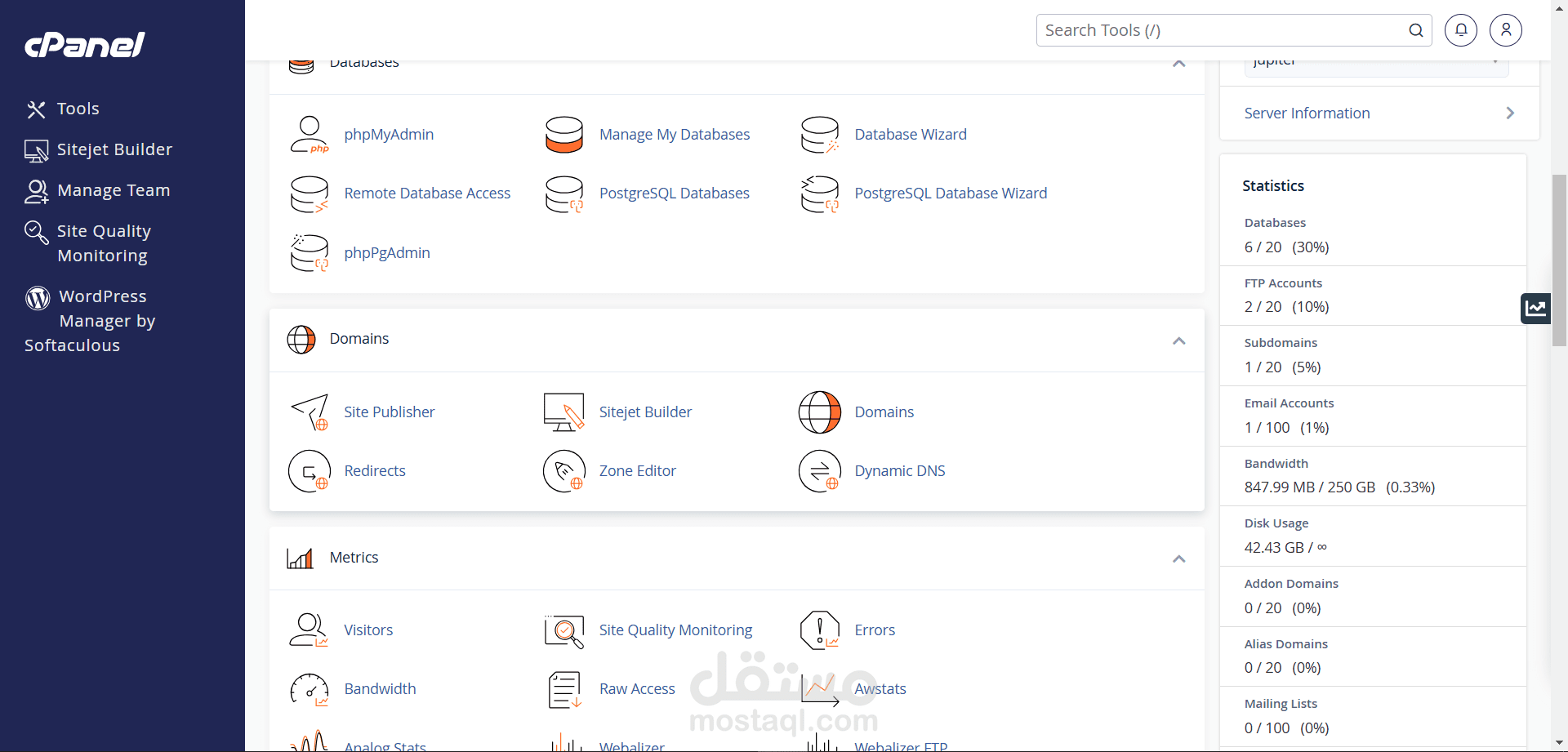This screenshot has height=752, width=1568.
Task: Click the Addon Domains 0 / 20 value
Action: [x=1282, y=608]
